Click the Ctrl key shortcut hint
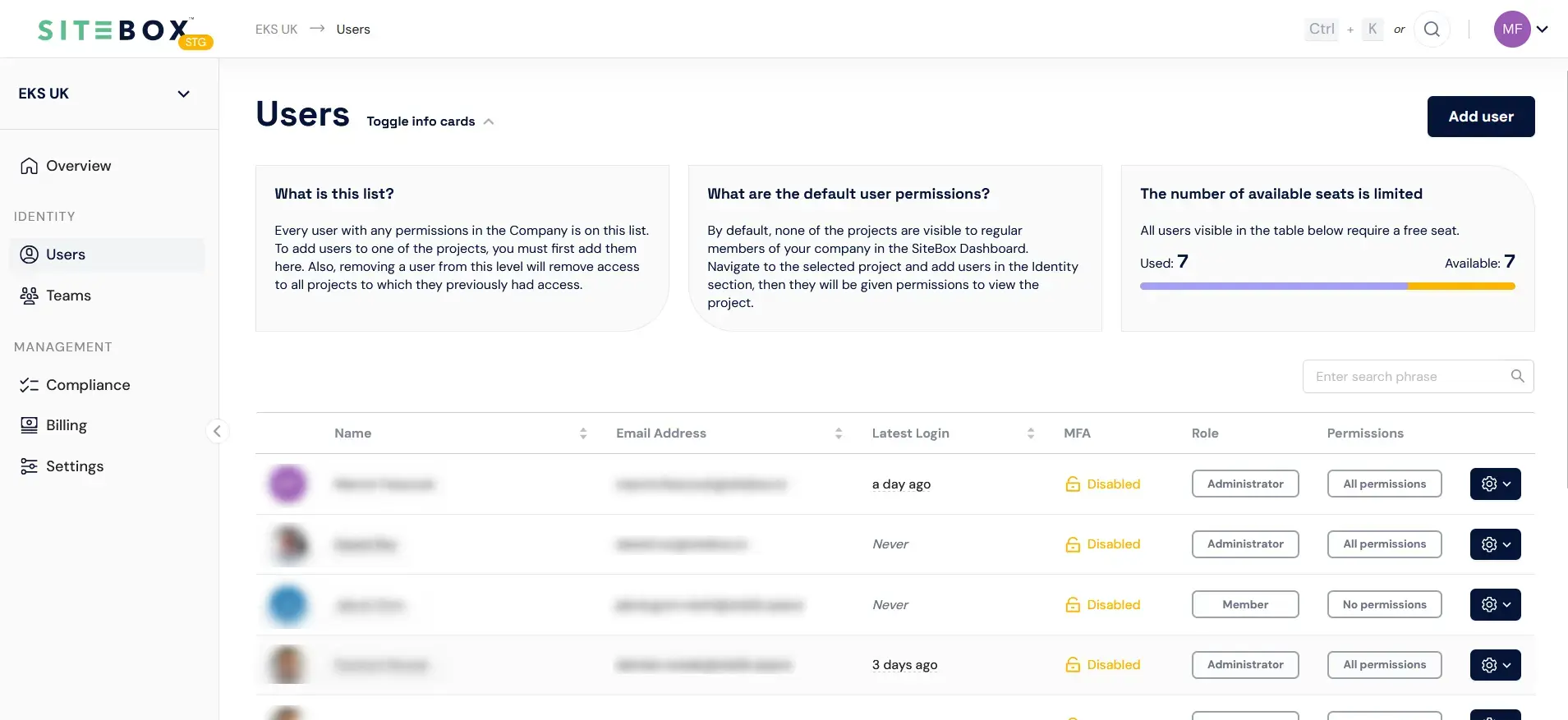The image size is (1568, 720). (1322, 30)
